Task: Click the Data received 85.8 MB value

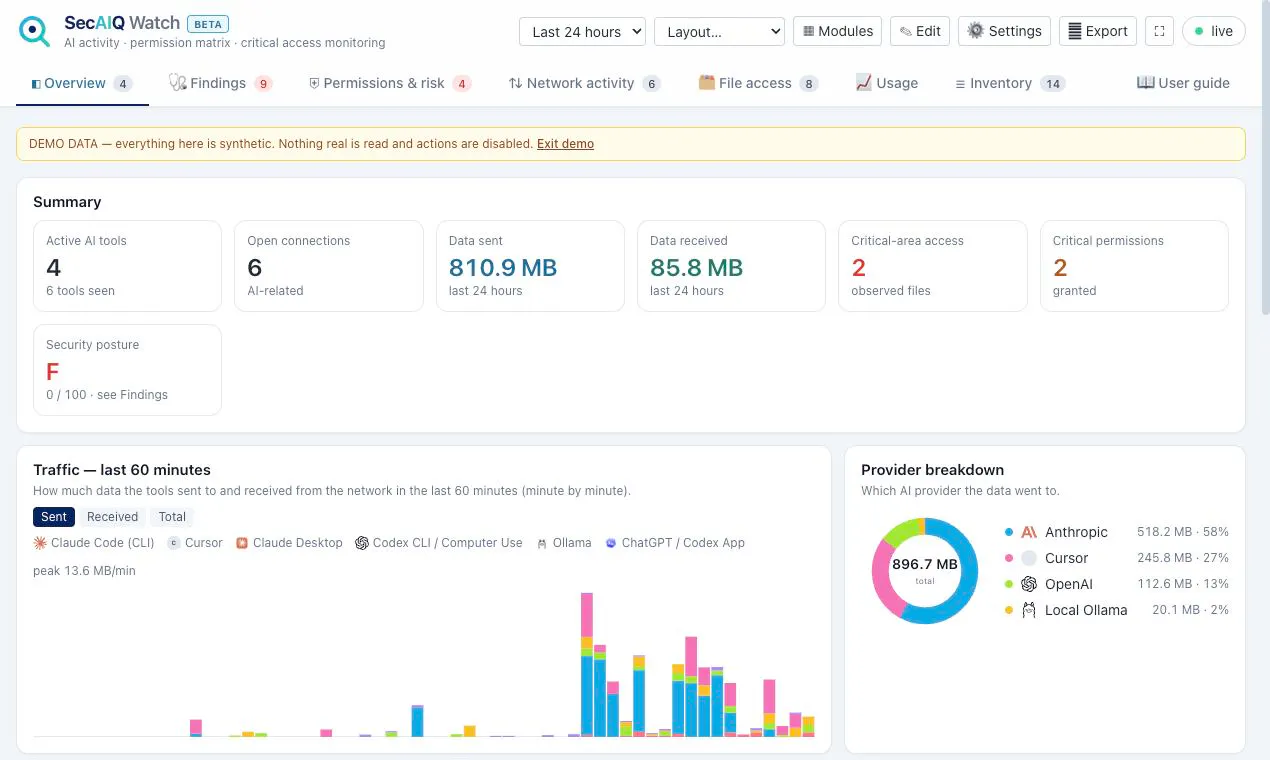Action: pyautogui.click(x=696, y=268)
